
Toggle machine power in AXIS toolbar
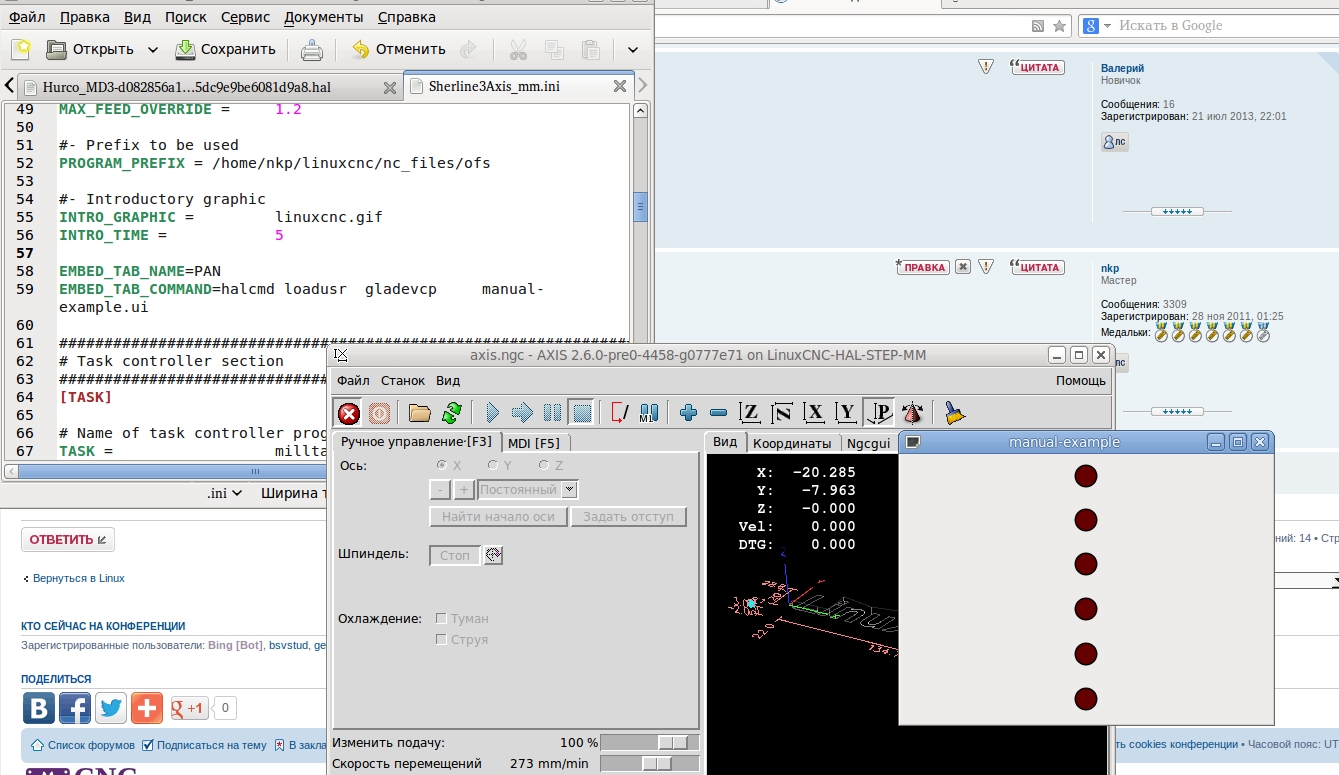point(380,413)
